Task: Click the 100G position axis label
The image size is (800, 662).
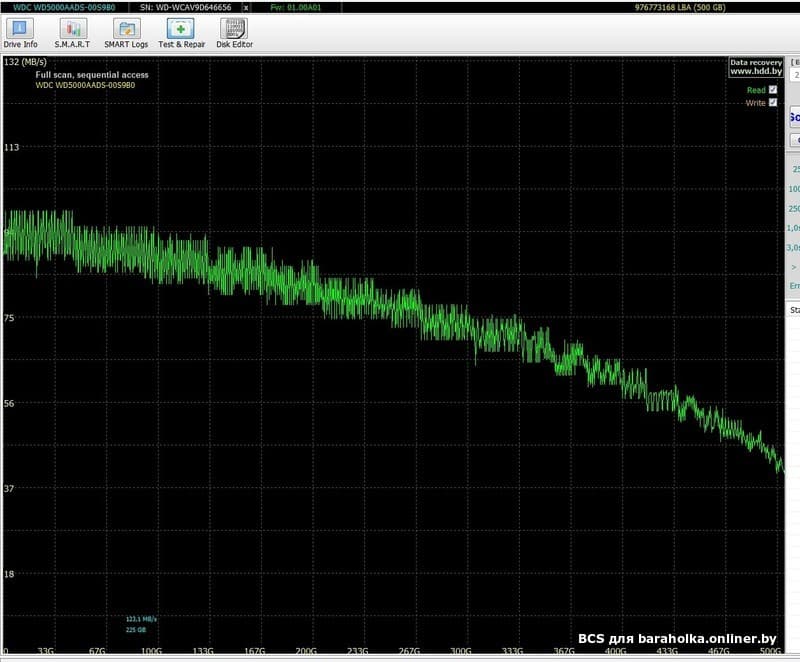Action: (x=151, y=651)
